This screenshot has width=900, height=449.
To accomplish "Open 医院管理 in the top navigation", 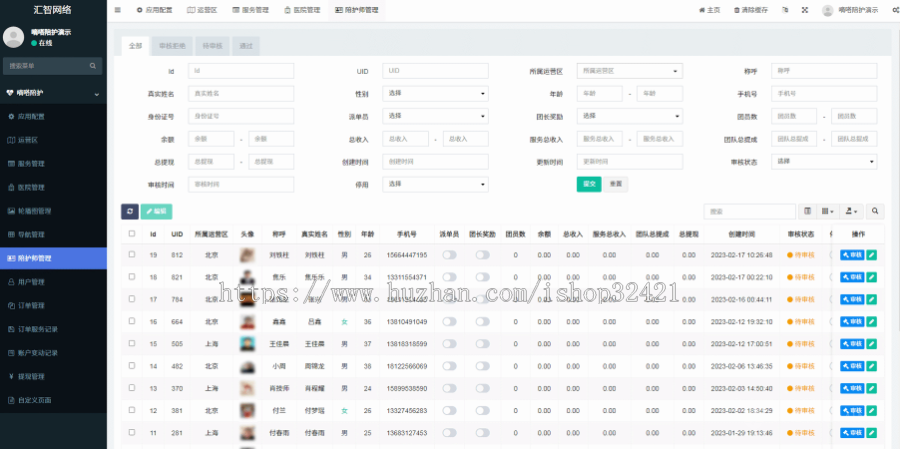I will (302, 10).
